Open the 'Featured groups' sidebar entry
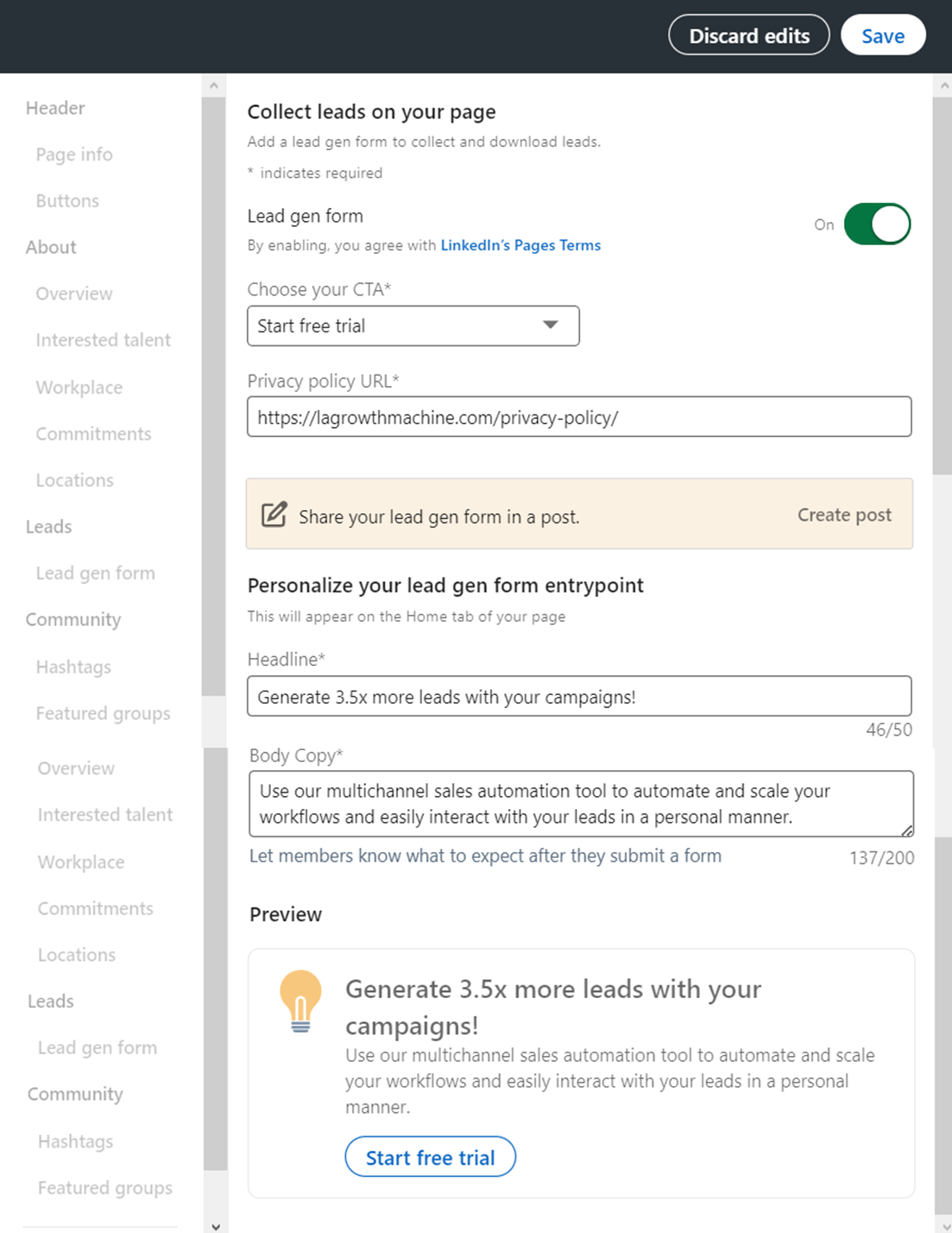 103,713
